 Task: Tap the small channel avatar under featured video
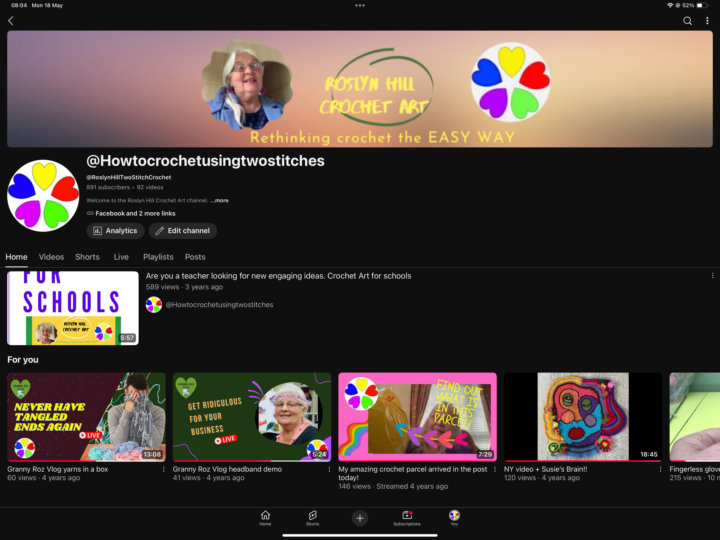(x=154, y=304)
